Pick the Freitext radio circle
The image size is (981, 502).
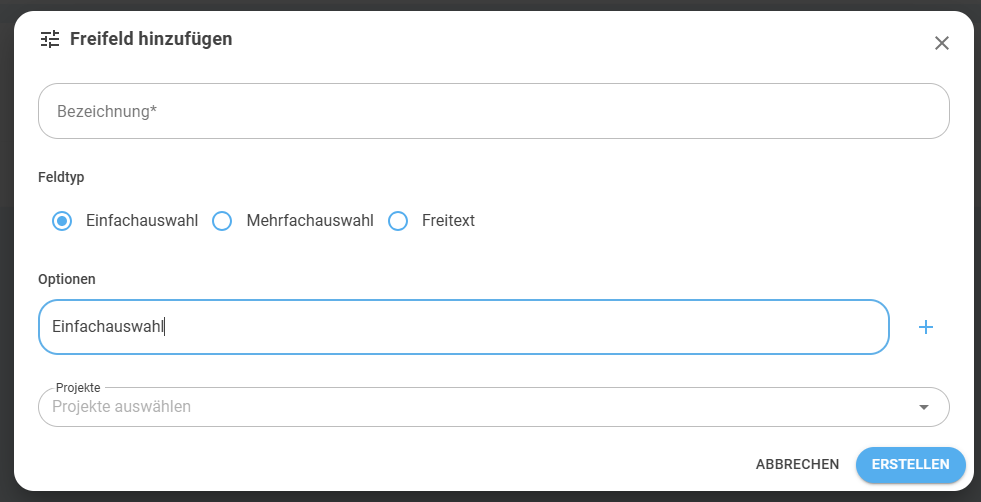[x=398, y=221]
